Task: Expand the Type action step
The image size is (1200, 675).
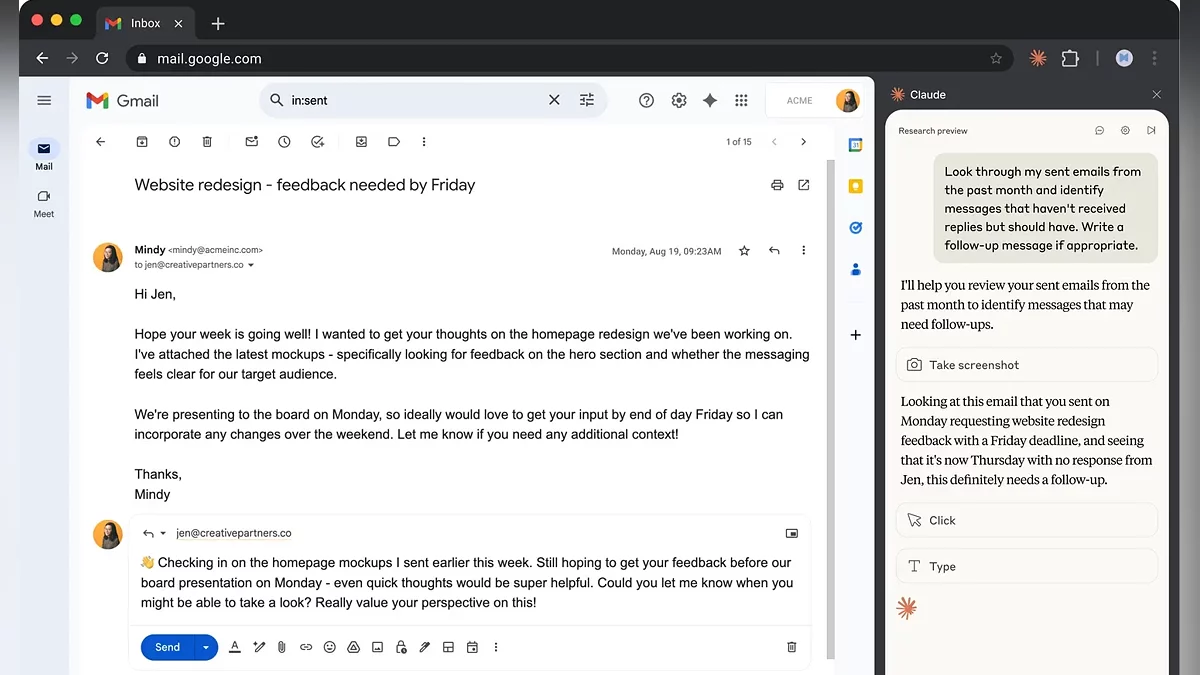Action: [x=1027, y=566]
